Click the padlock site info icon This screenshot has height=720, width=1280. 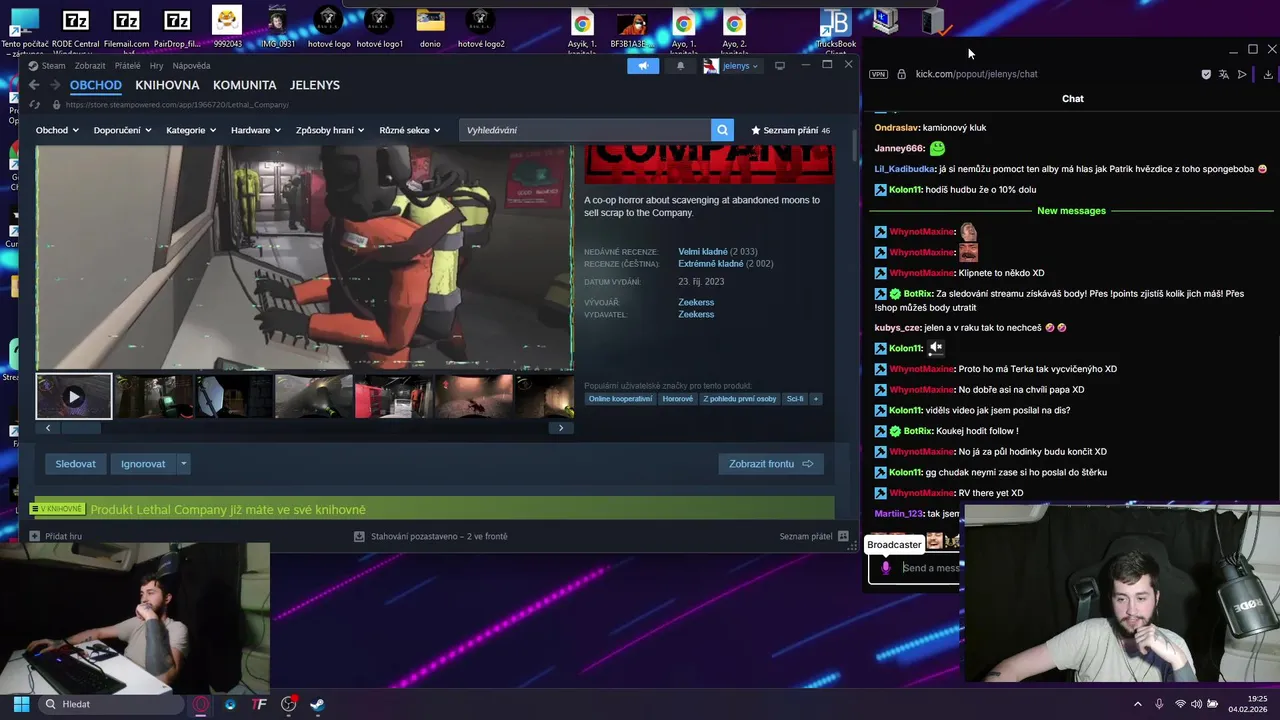coord(901,74)
